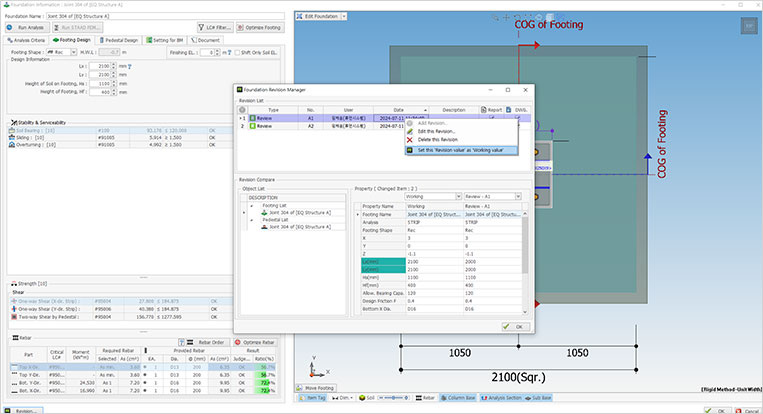763x414 pixels.
Task: Click the Lx spinner arrows
Action: click(114, 66)
